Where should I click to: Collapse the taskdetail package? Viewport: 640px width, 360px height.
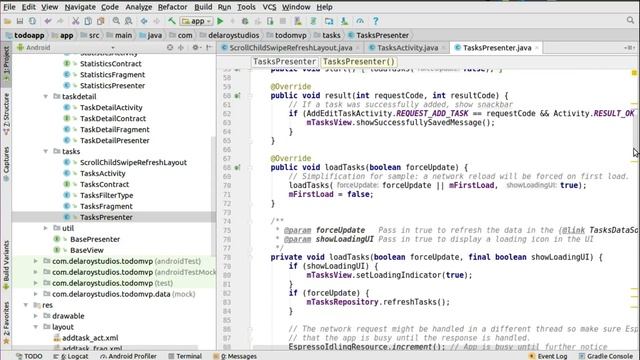(x=46, y=97)
